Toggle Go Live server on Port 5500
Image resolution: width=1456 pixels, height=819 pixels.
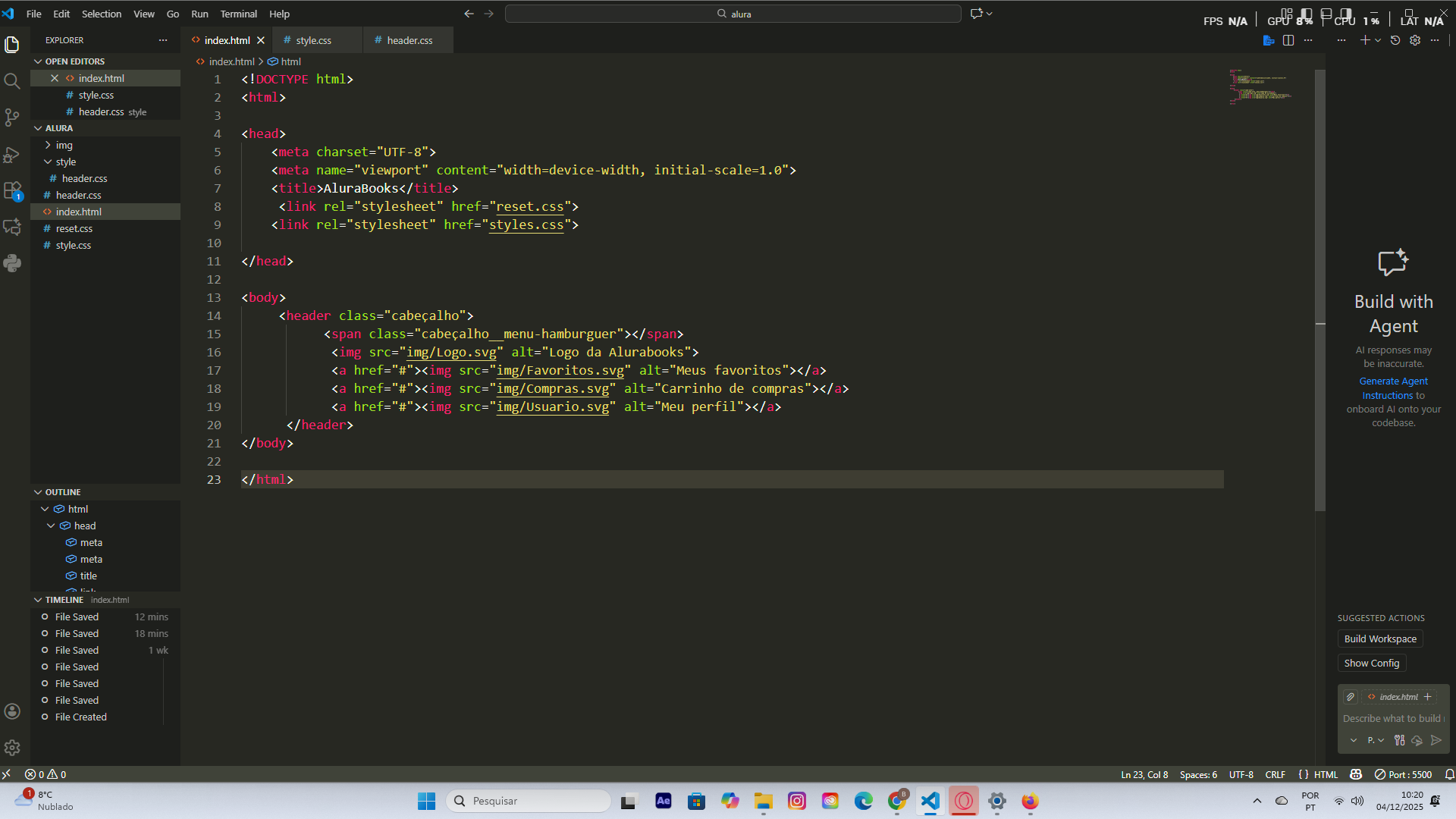click(x=1403, y=774)
